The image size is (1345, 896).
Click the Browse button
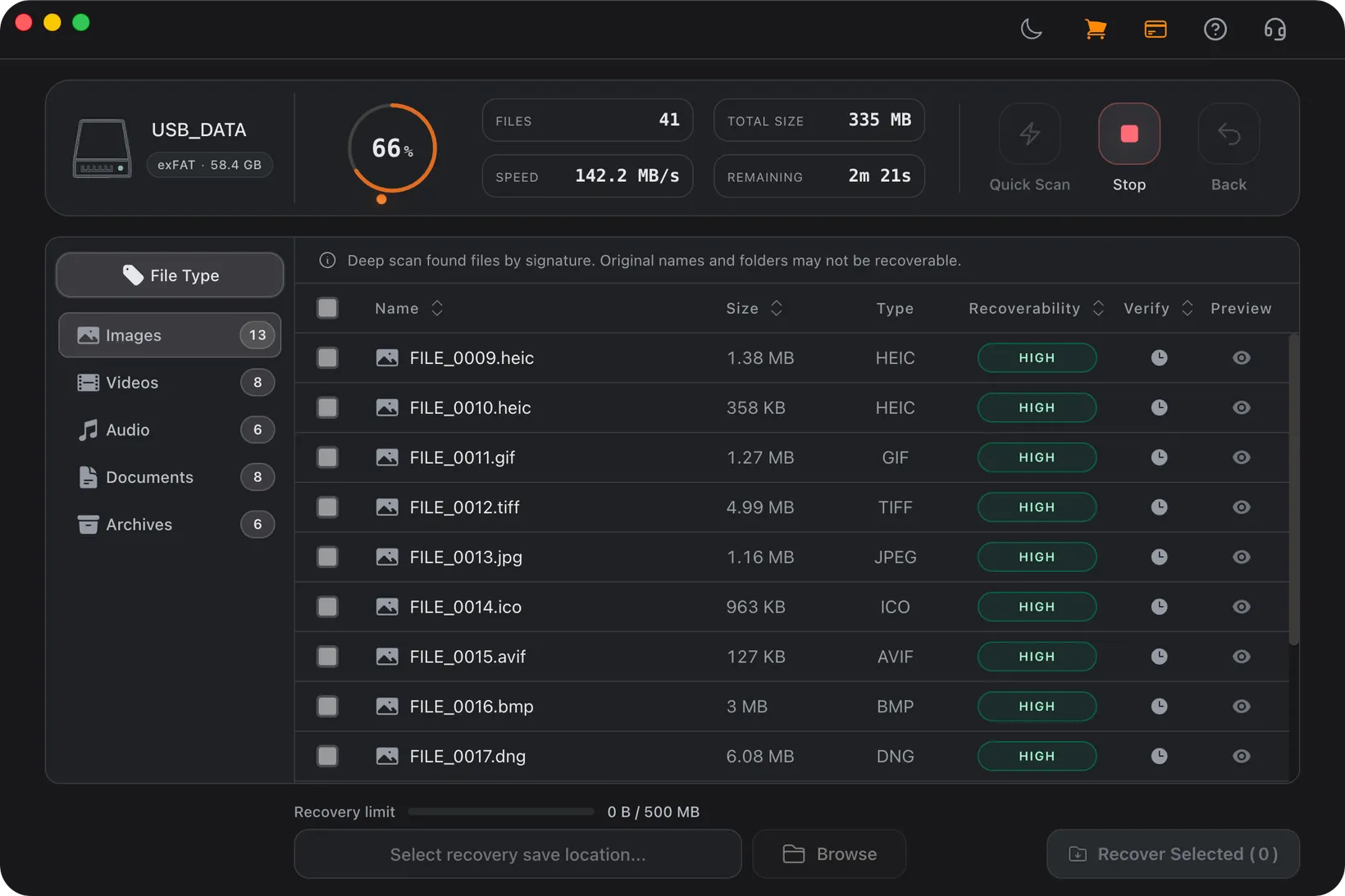[829, 854]
